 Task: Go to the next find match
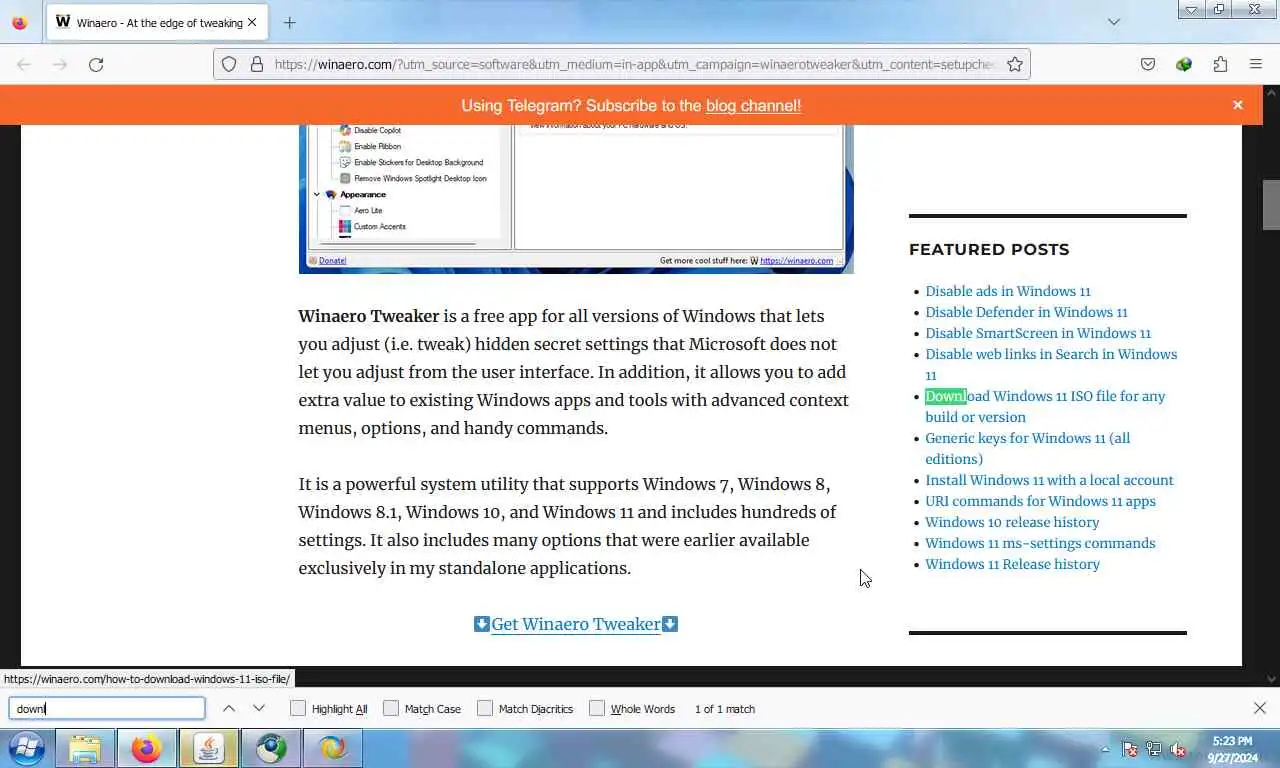(x=259, y=708)
